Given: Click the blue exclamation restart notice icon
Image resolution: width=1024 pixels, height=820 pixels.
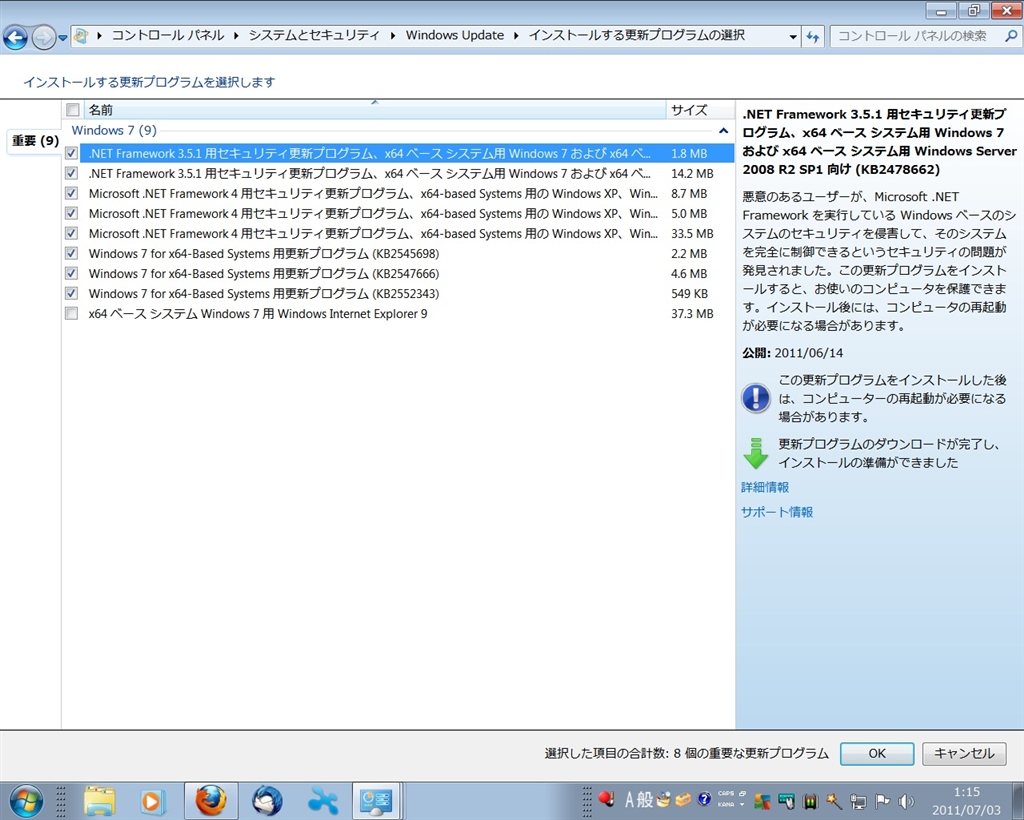Looking at the screenshot, I should point(756,398).
